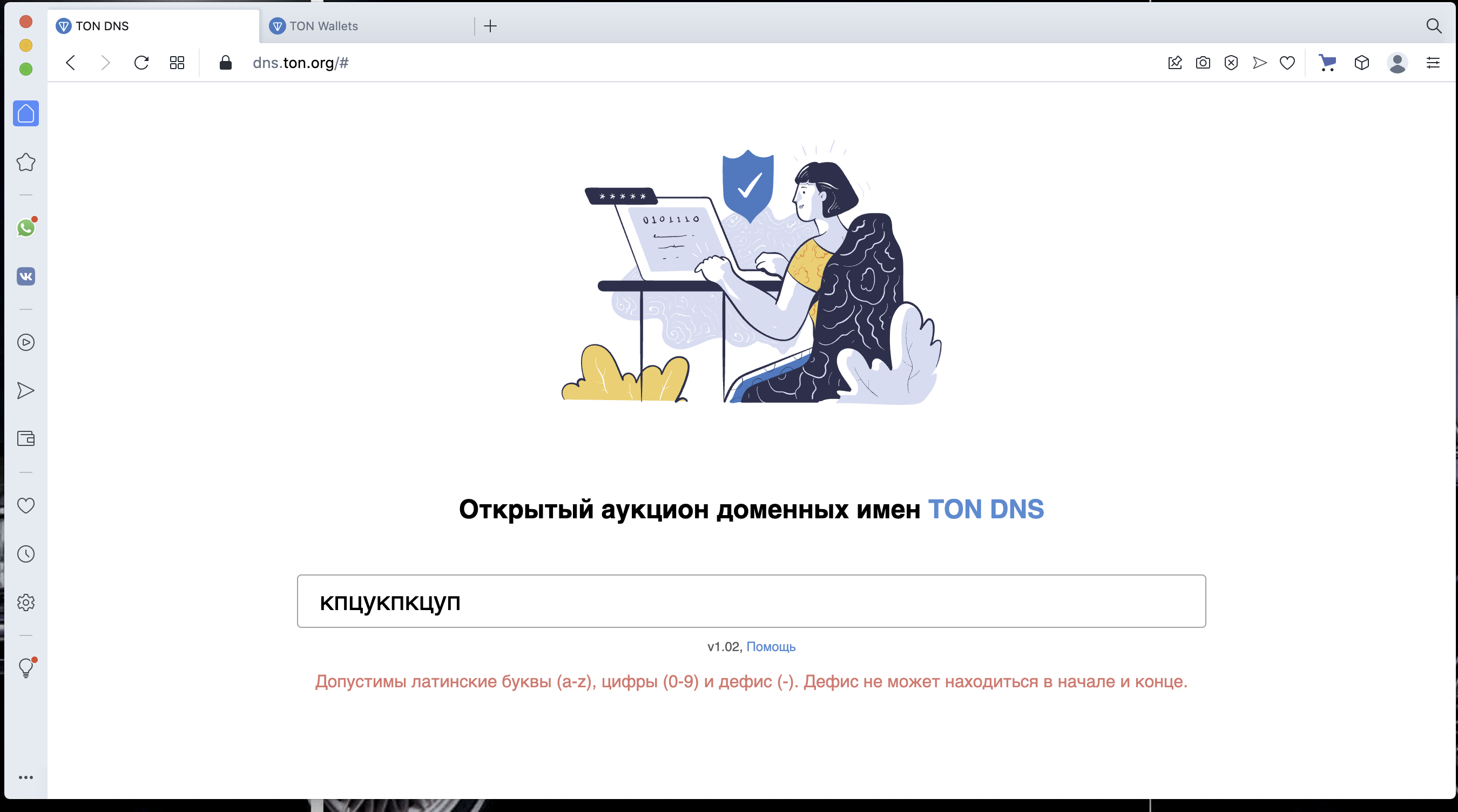Open the history clock icon in sidebar
The width and height of the screenshot is (1458, 812).
point(25,554)
